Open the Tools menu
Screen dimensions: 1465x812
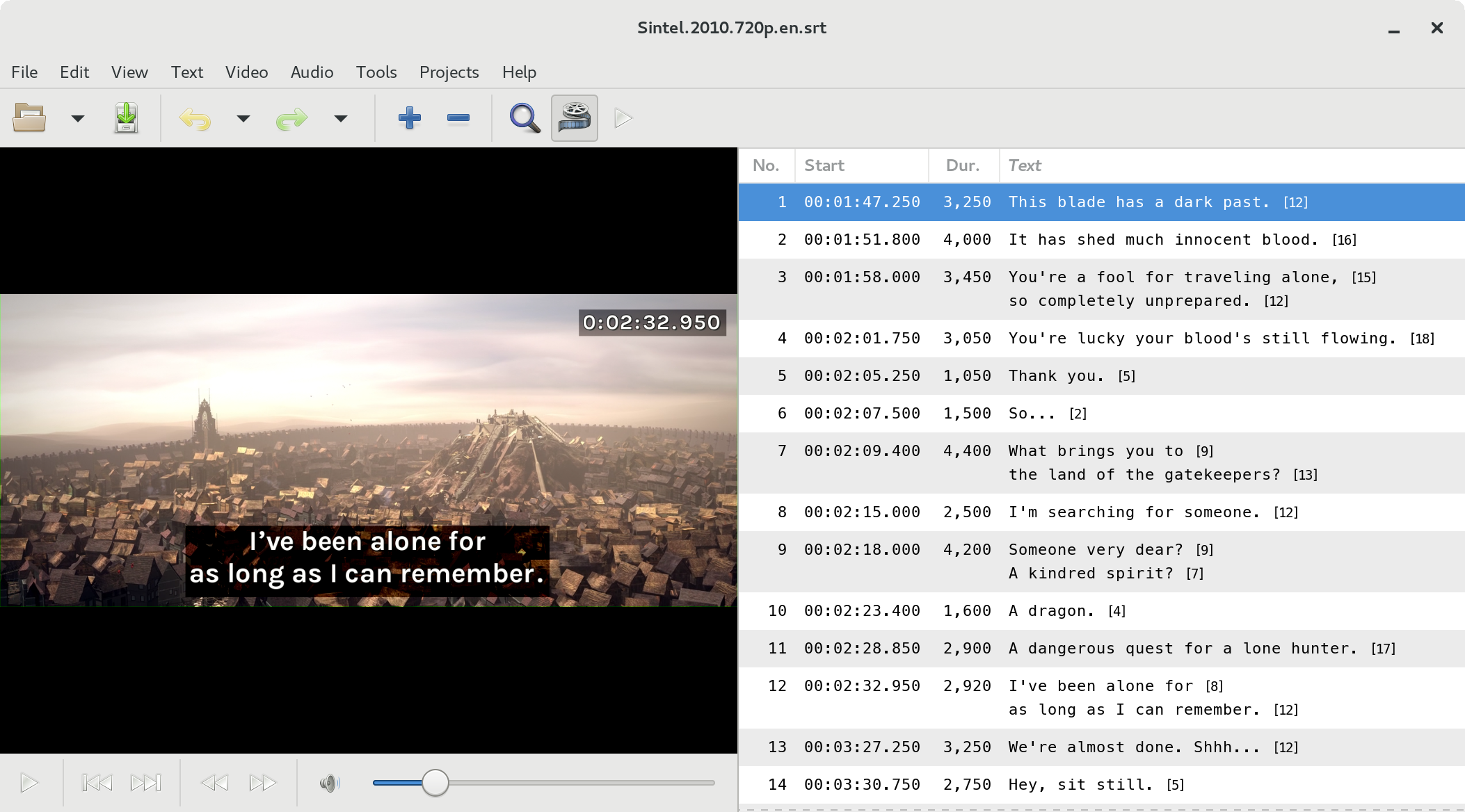click(376, 72)
